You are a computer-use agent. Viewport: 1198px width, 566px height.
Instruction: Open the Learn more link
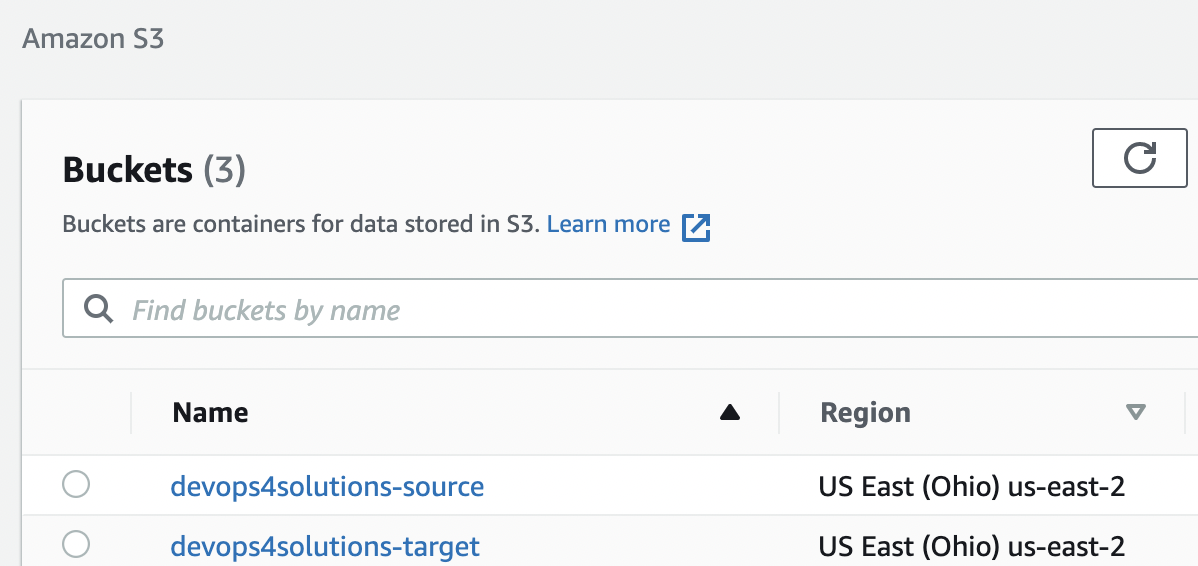click(x=608, y=224)
